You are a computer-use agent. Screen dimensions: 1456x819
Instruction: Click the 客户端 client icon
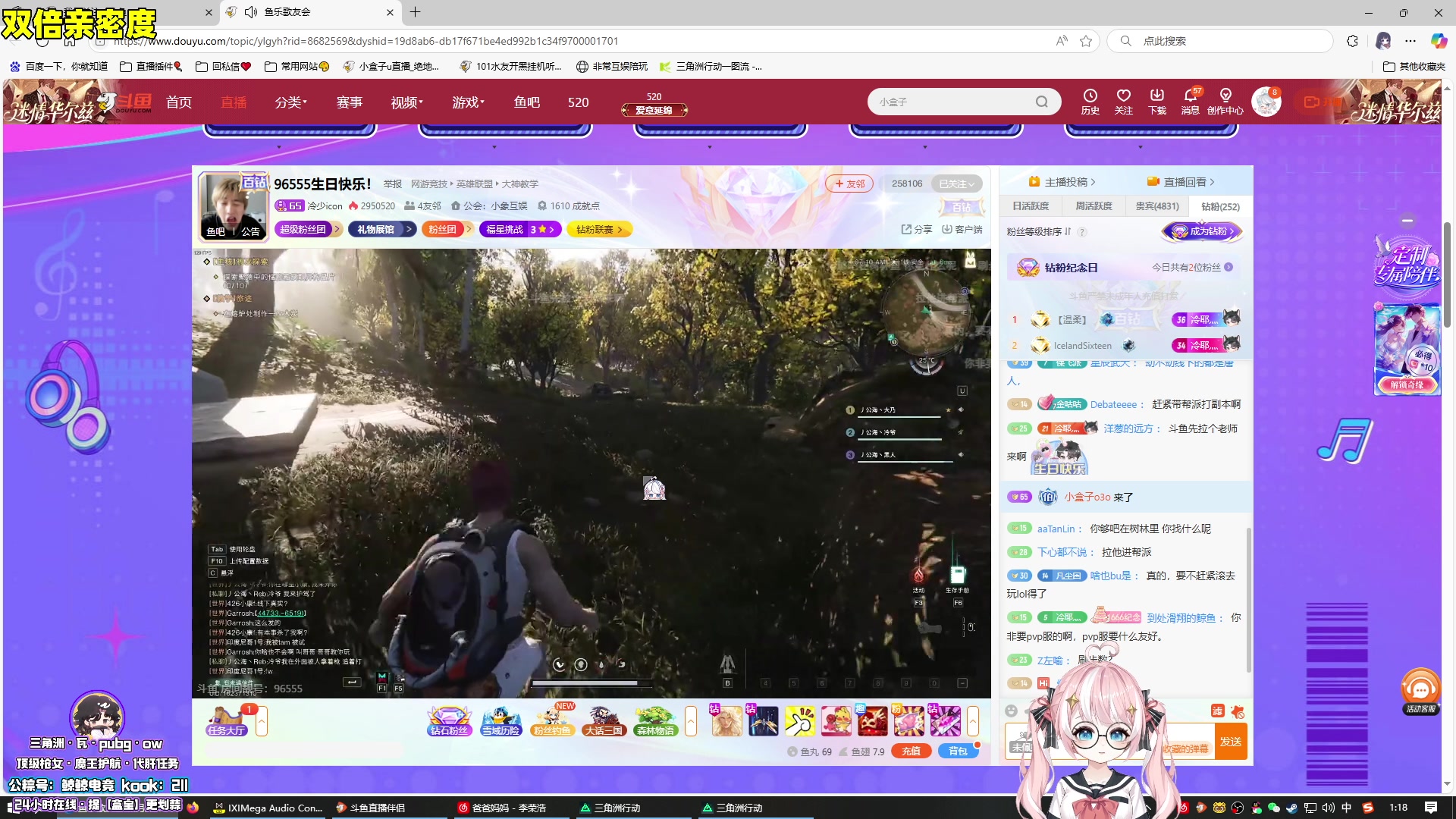point(962,229)
